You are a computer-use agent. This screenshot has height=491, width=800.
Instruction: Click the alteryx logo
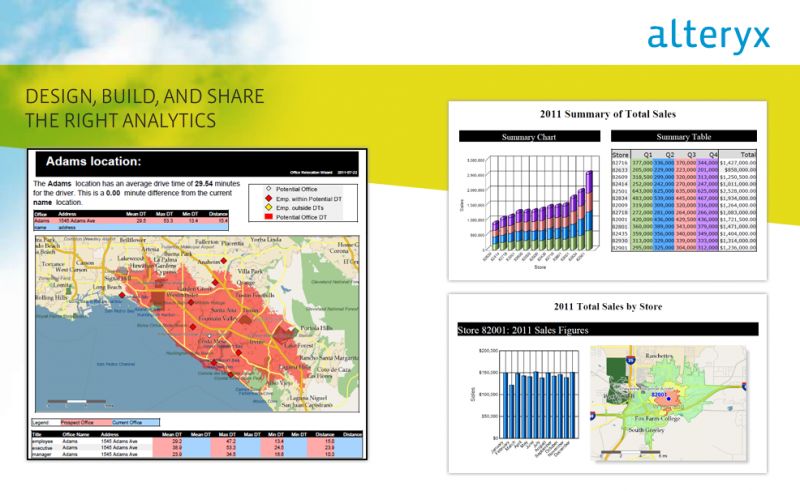(x=708, y=36)
